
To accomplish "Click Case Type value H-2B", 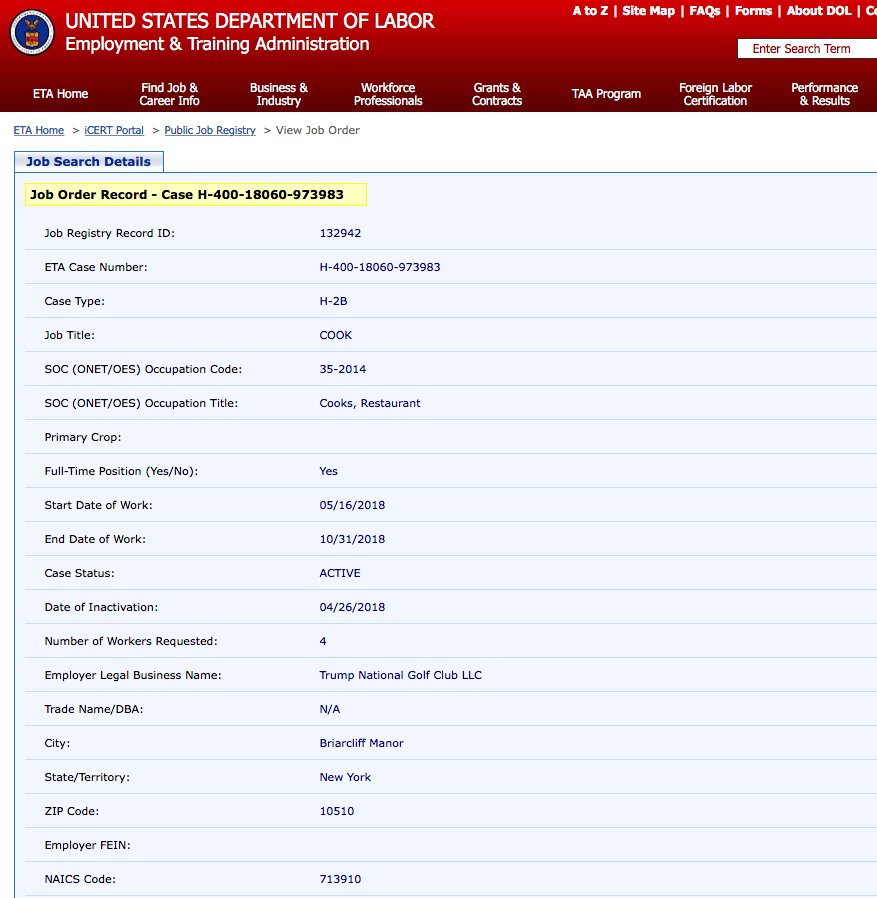I will click(333, 301).
